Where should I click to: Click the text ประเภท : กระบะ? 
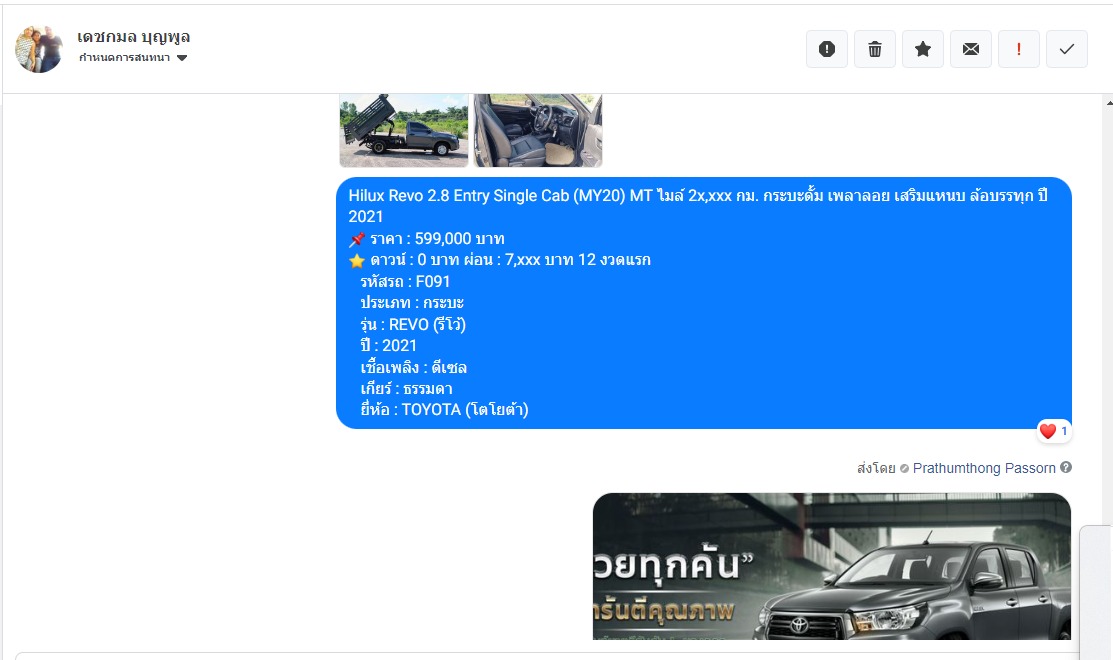412,303
